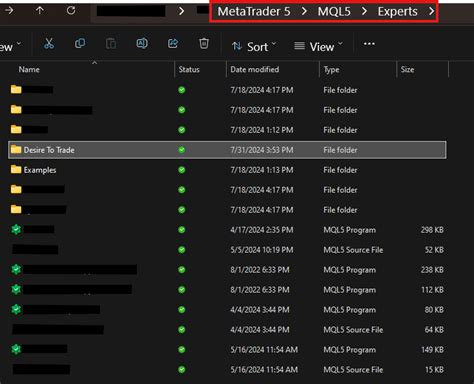Click date 5/16/2024 11:54 AM of 149 KB file
Viewport: 474px width, 384px height.
(264, 350)
